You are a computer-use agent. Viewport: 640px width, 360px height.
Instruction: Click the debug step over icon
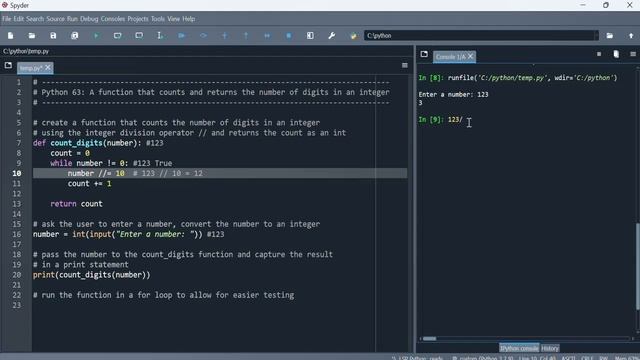click(203, 36)
